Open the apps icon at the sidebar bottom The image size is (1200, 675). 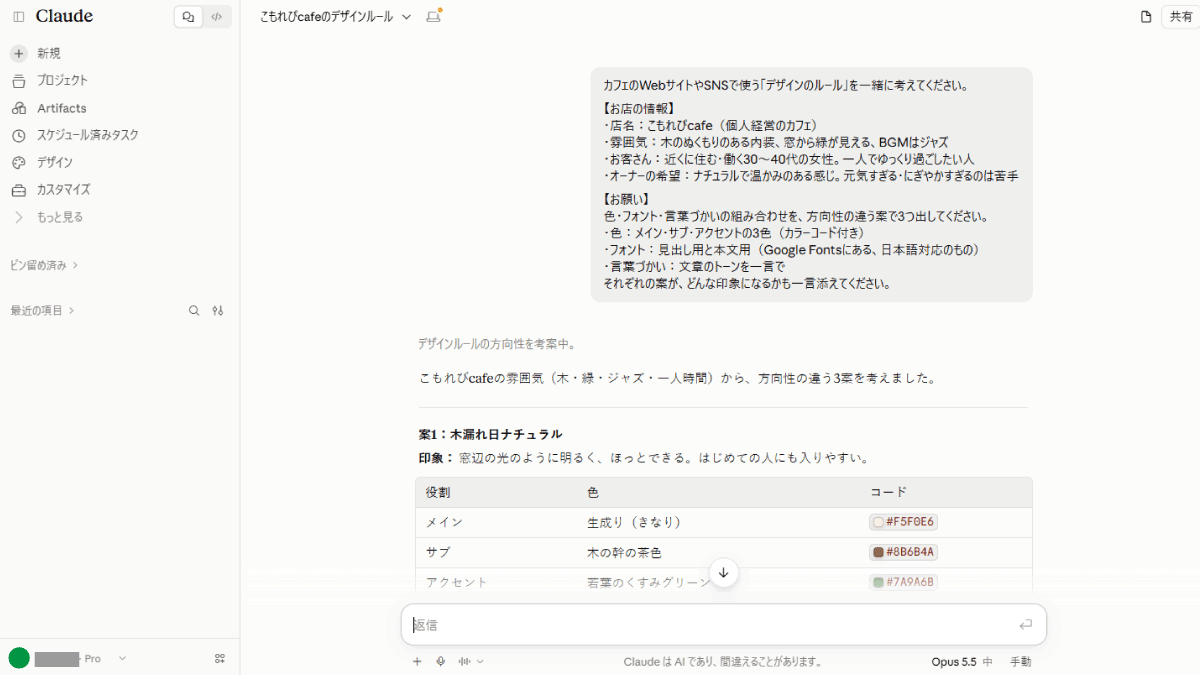pos(219,658)
